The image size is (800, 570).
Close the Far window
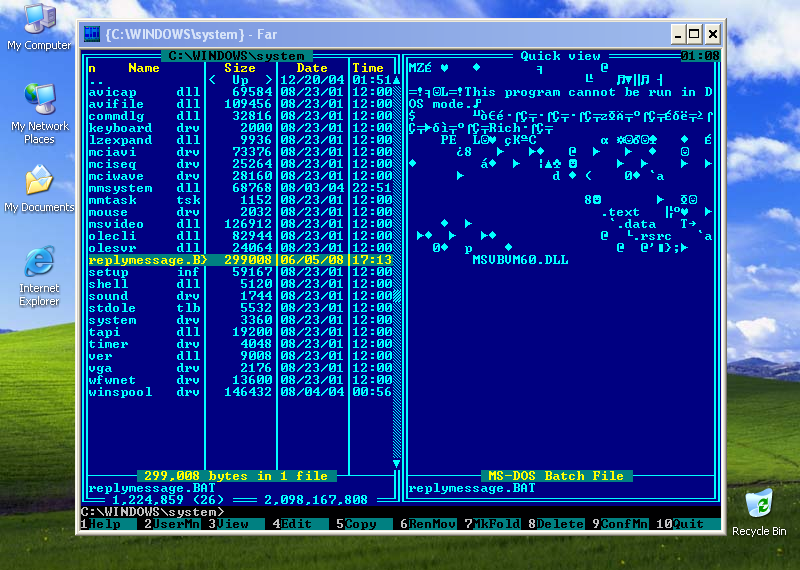713,35
